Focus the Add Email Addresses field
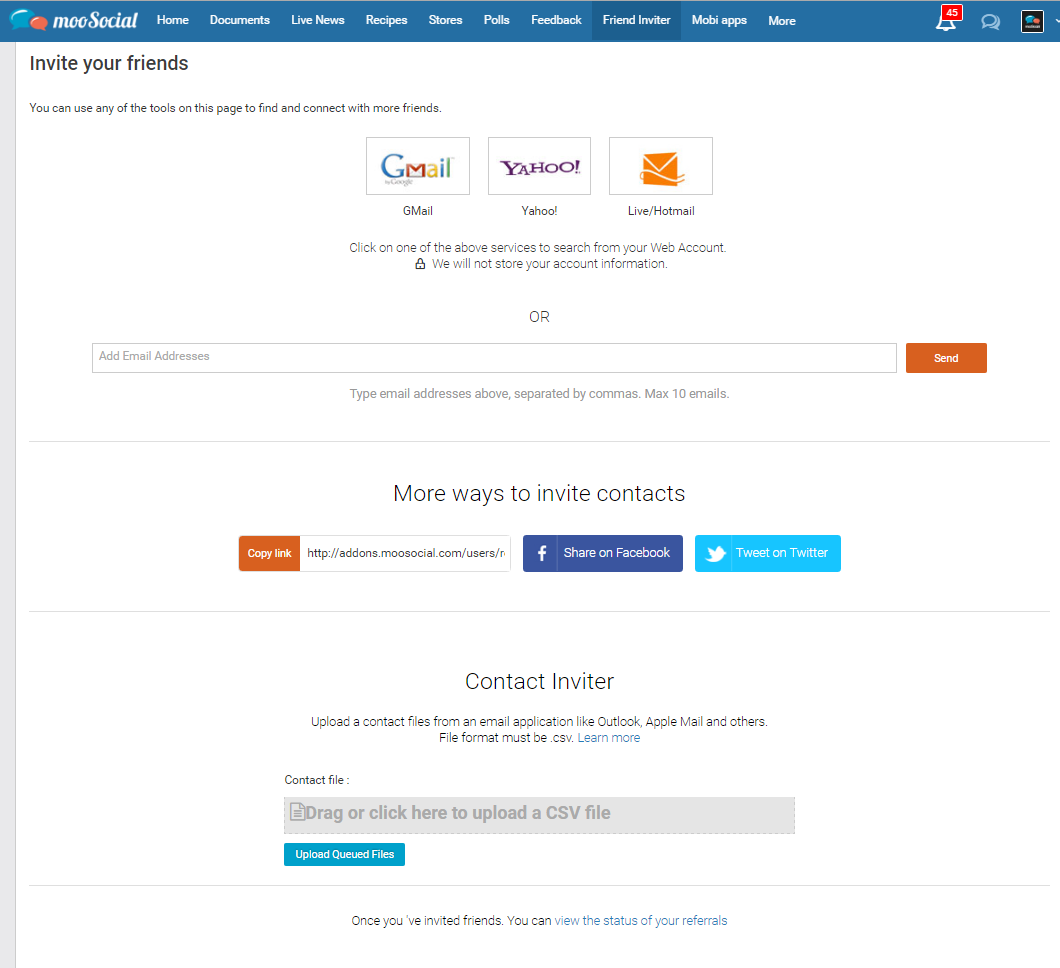 (494, 358)
